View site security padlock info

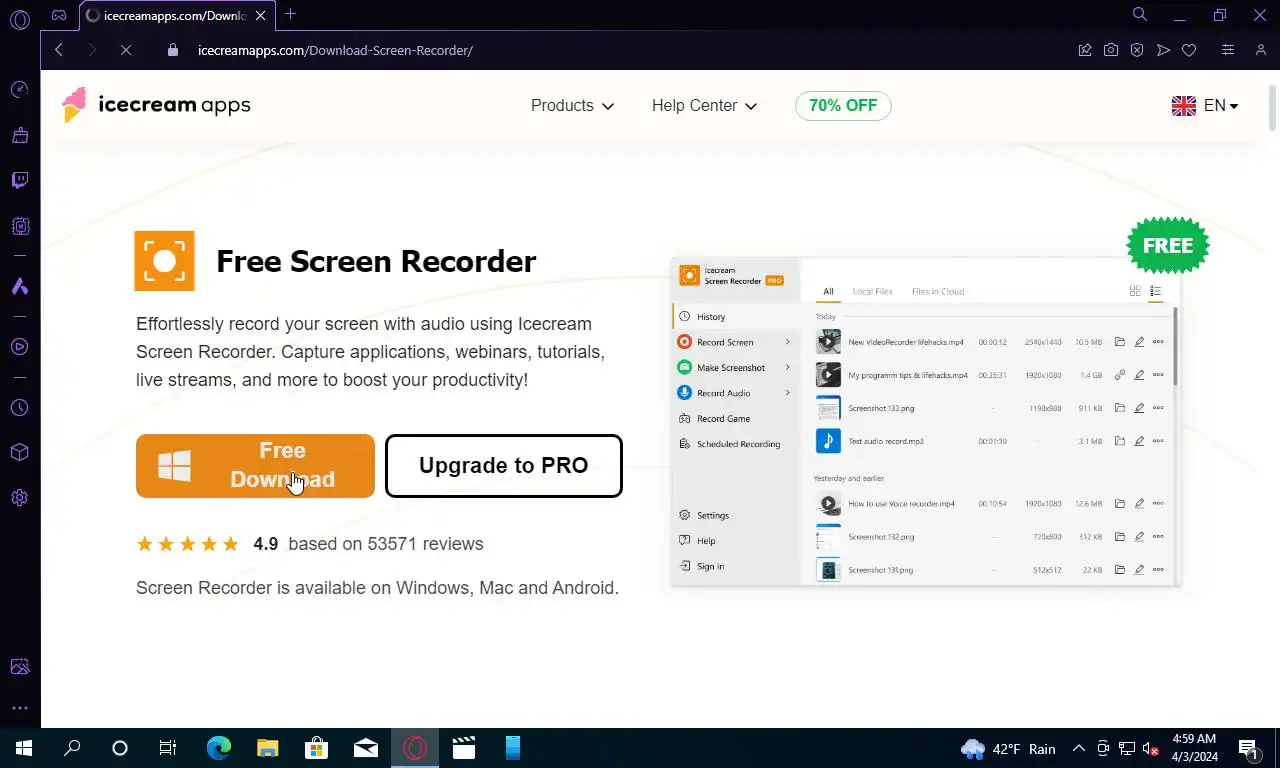coord(173,50)
